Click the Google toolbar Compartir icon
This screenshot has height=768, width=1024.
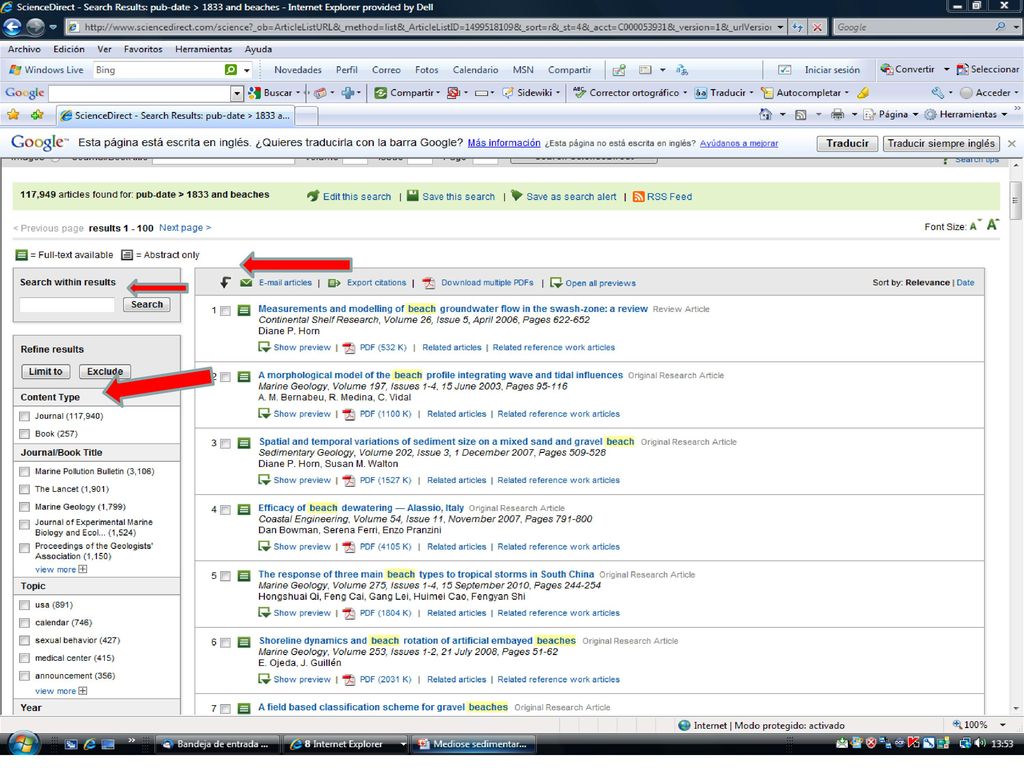click(x=380, y=93)
